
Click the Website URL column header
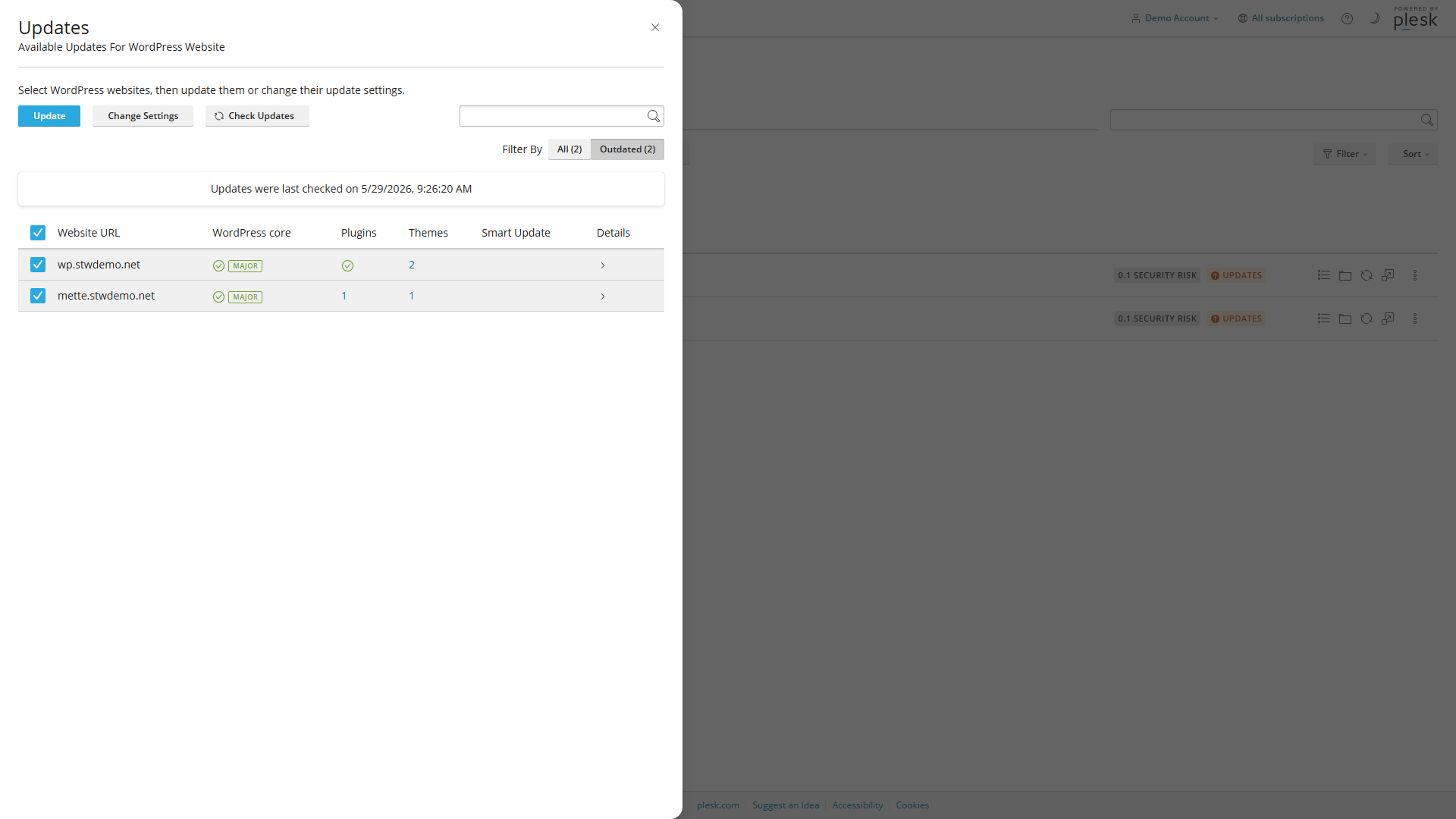point(89,233)
